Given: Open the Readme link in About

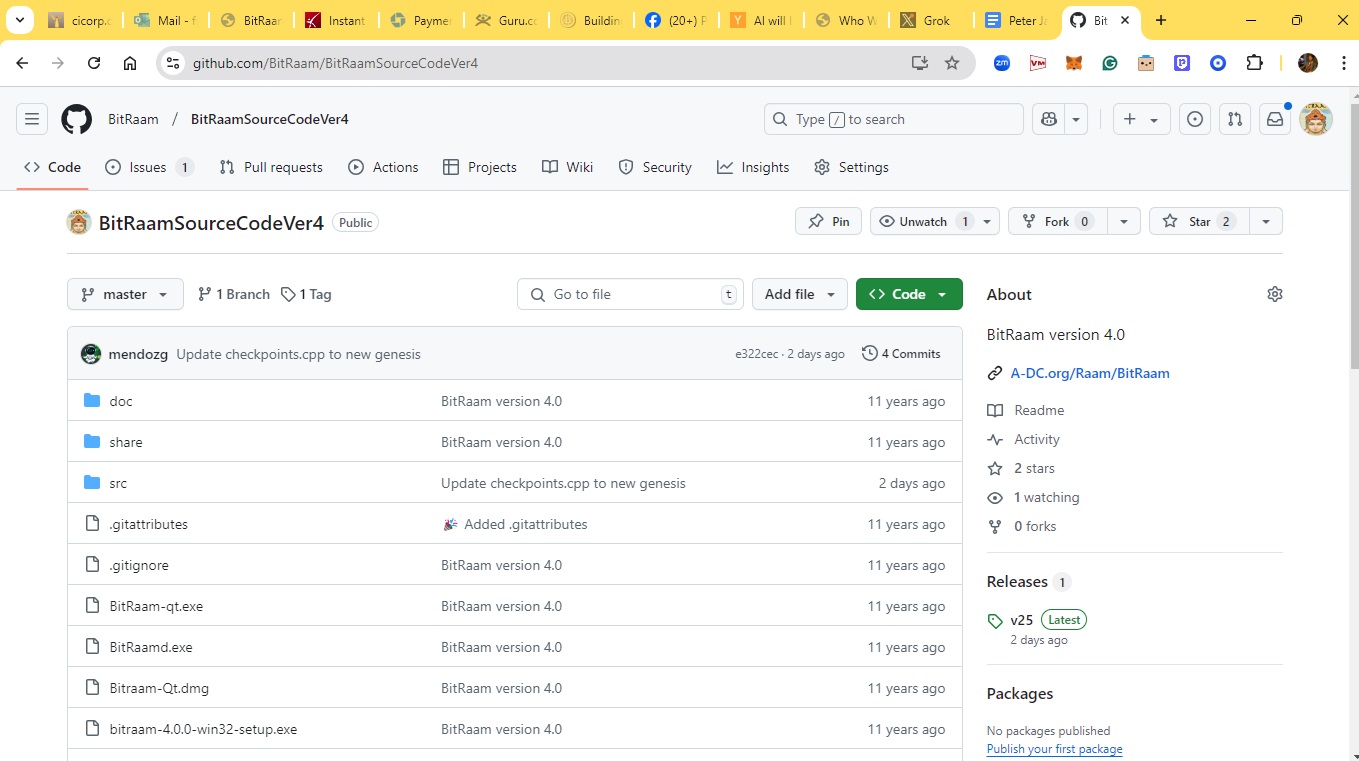Looking at the screenshot, I should (x=1039, y=410).
